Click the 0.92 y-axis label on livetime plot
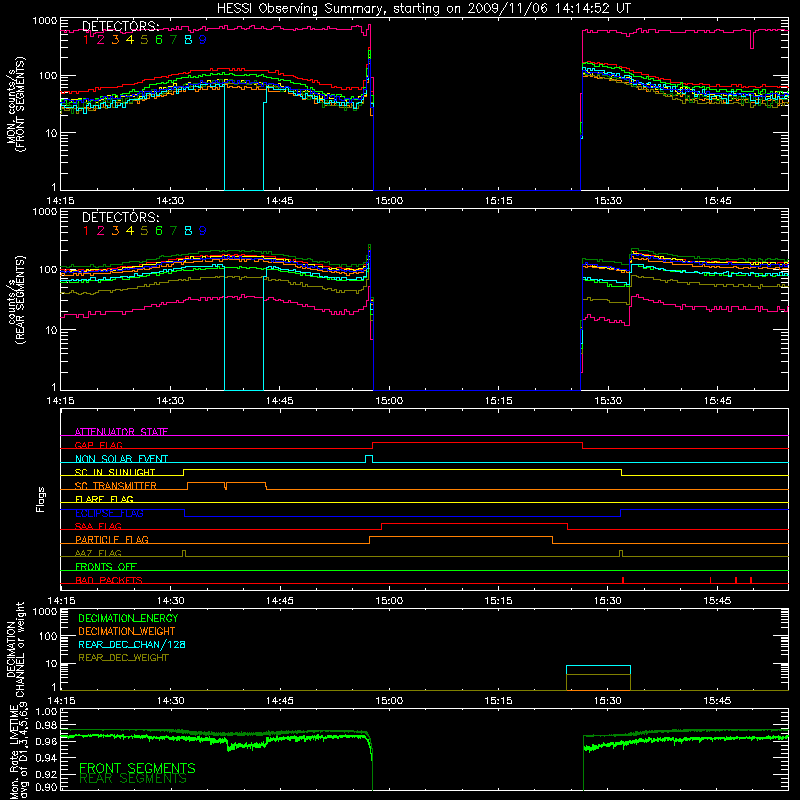The height and width of the screenshot is (800, 800). tap(46, 773)
